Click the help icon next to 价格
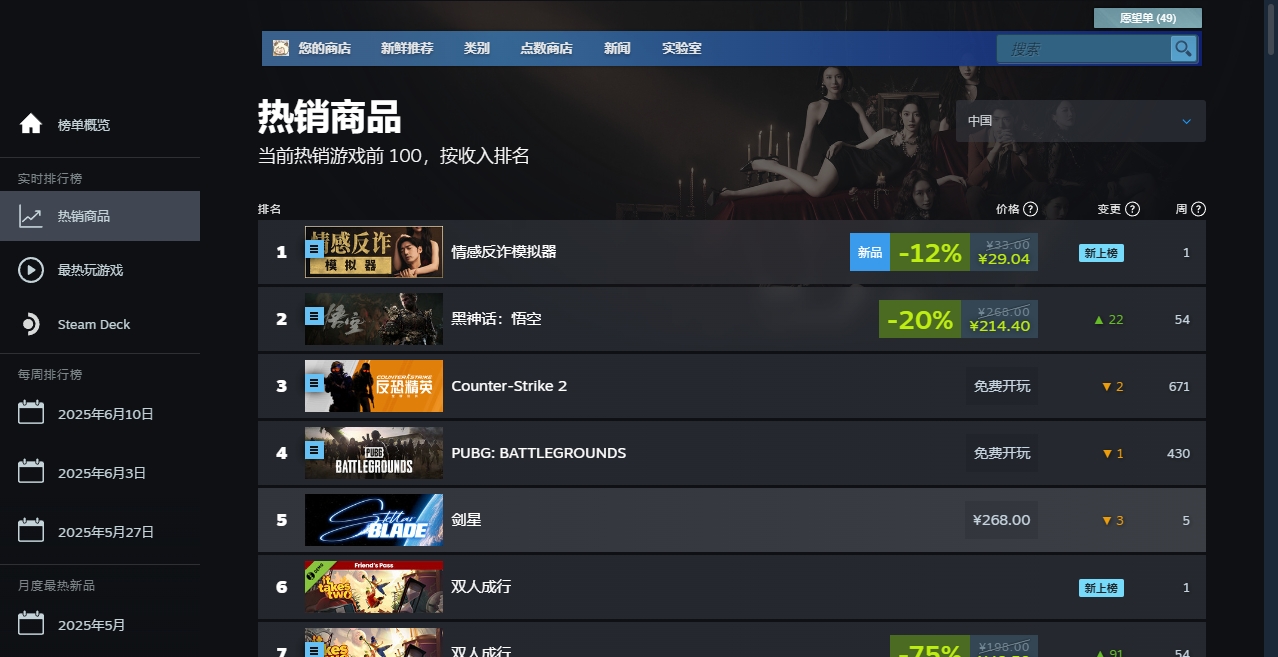This screenshot has width=1278, height=657. pos(1031,209)
